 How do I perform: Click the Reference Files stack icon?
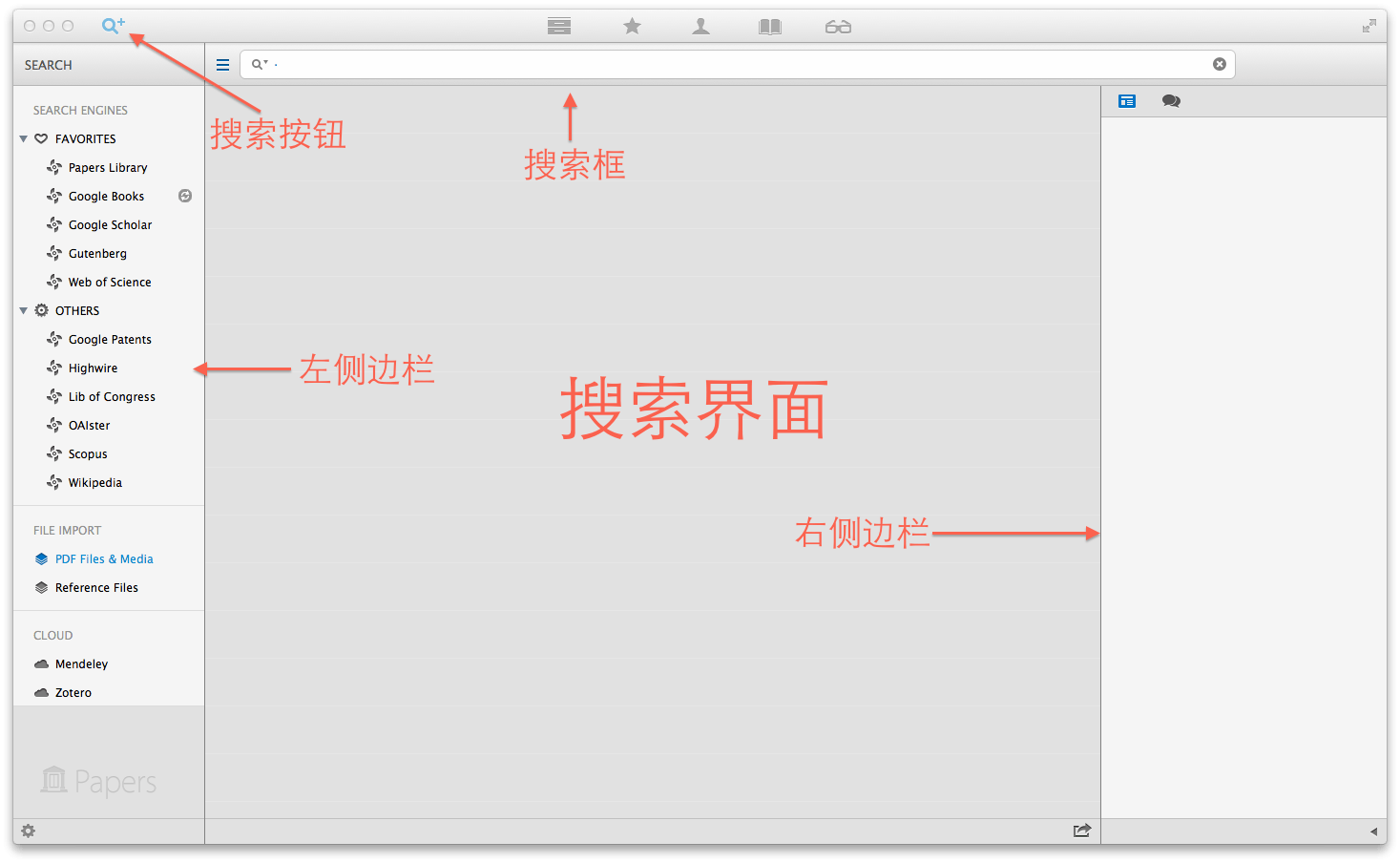click(x=41, y=587)
